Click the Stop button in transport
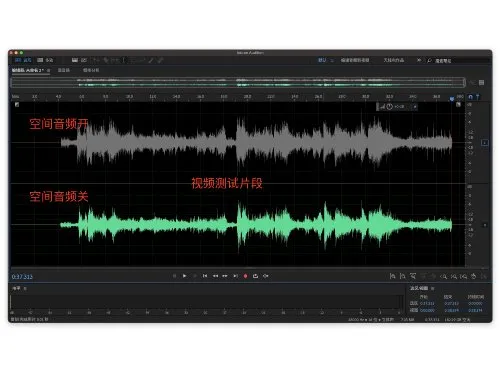The width and height of the screenshot is (500, 375). 174,276
